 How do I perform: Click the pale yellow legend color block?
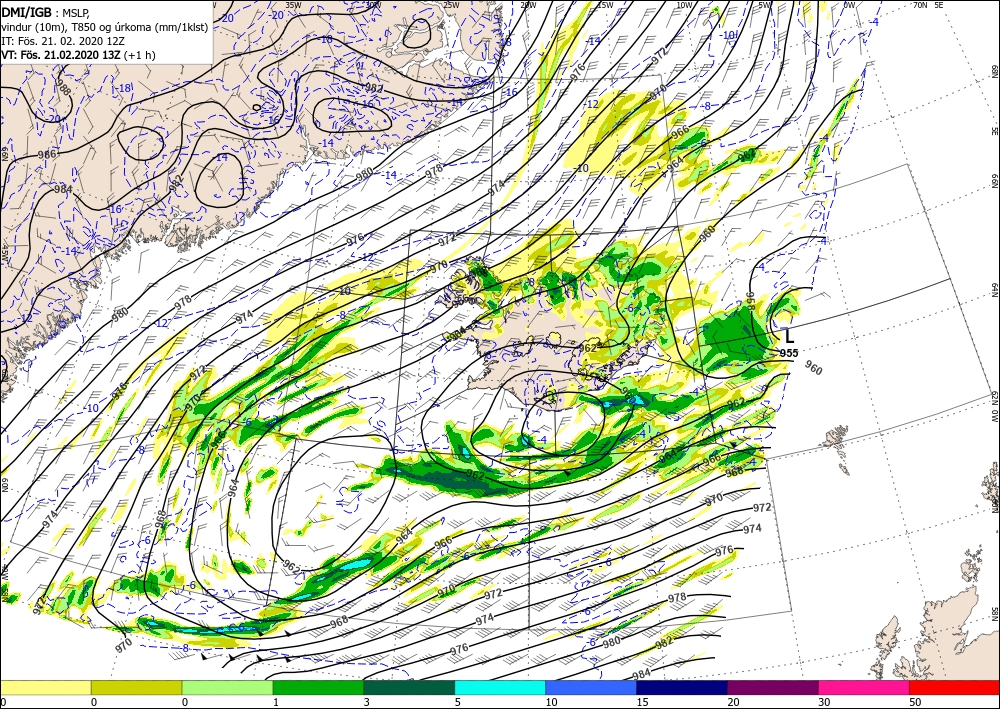(46, 687)
